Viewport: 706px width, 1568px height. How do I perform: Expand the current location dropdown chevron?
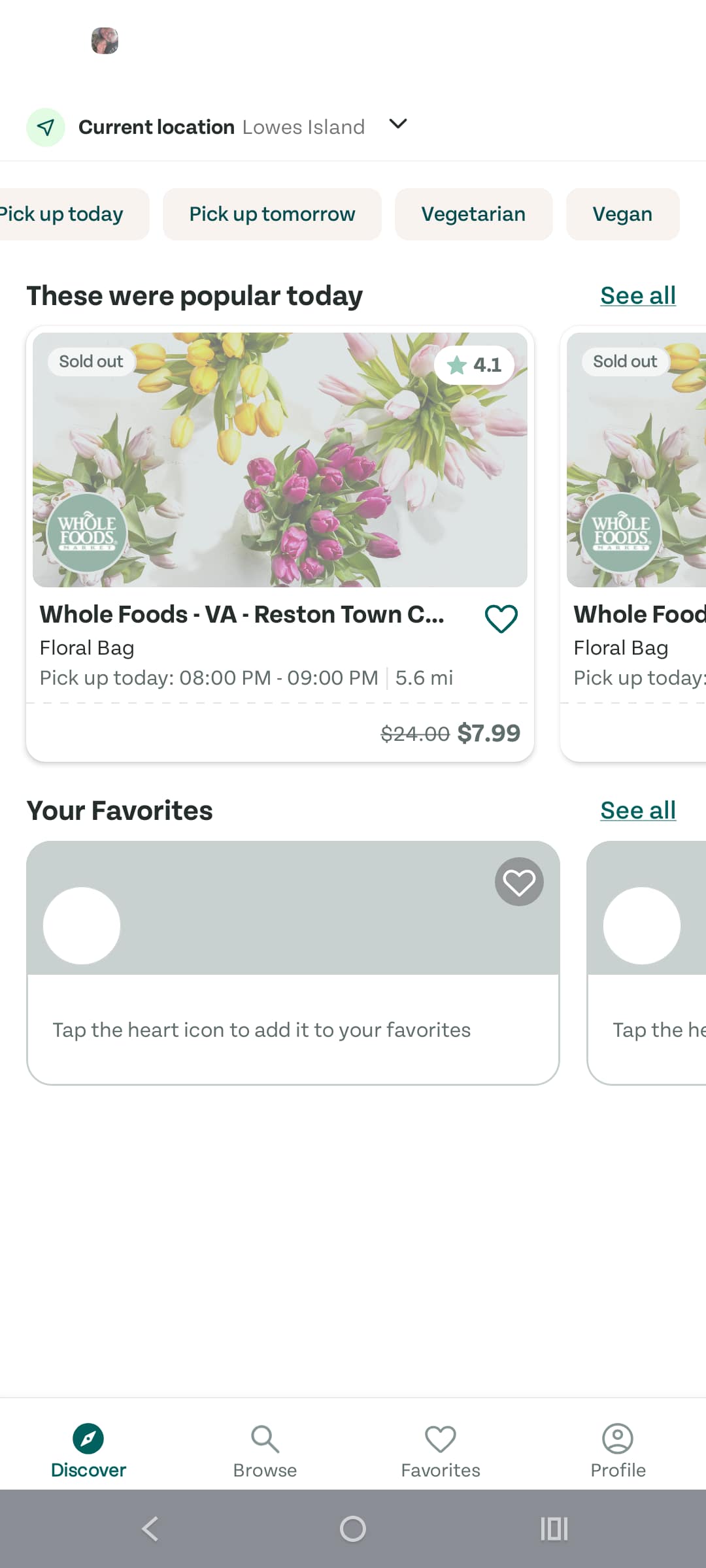(x=397, y=125)
